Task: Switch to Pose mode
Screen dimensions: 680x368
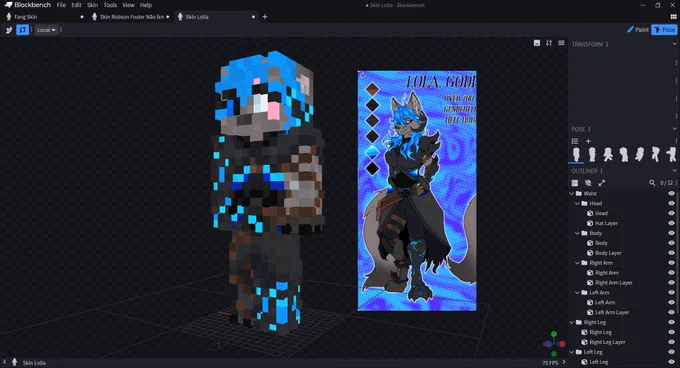Action: point(664,29)
